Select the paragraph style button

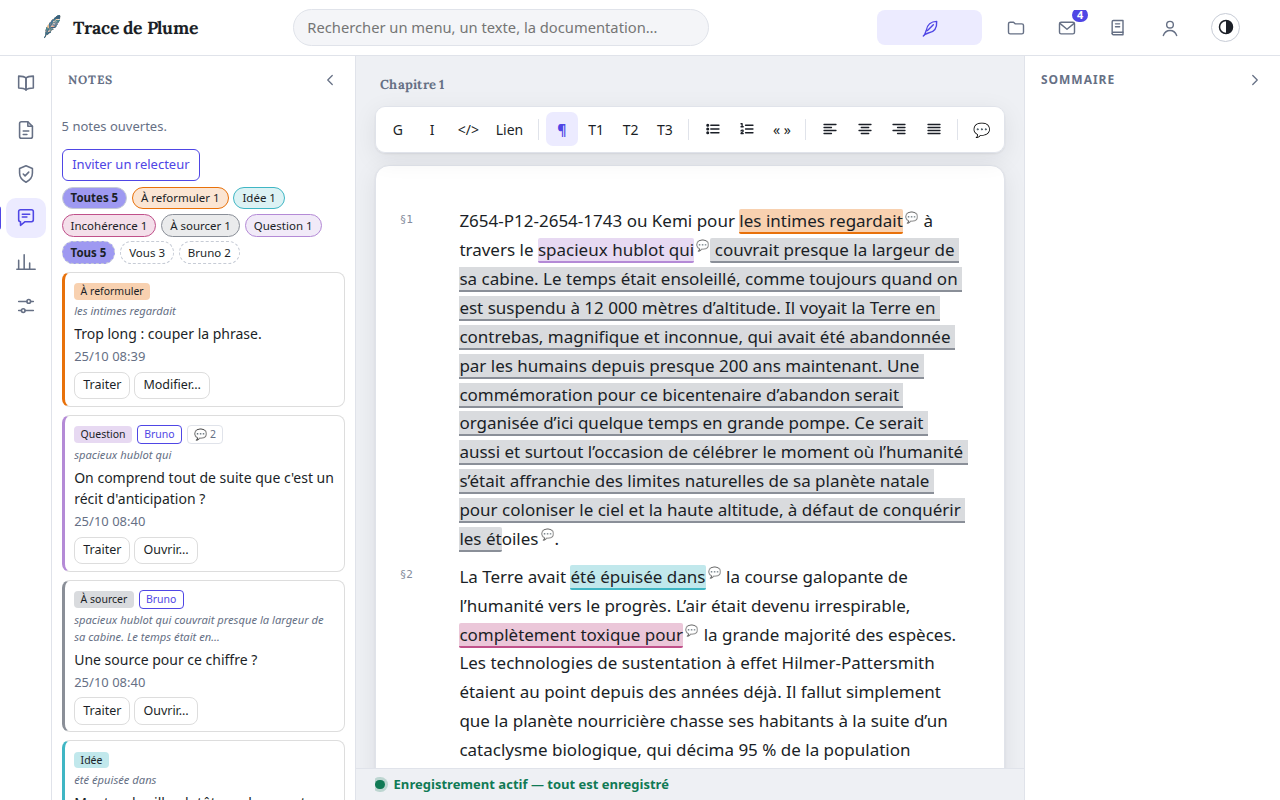click(562, 129)
